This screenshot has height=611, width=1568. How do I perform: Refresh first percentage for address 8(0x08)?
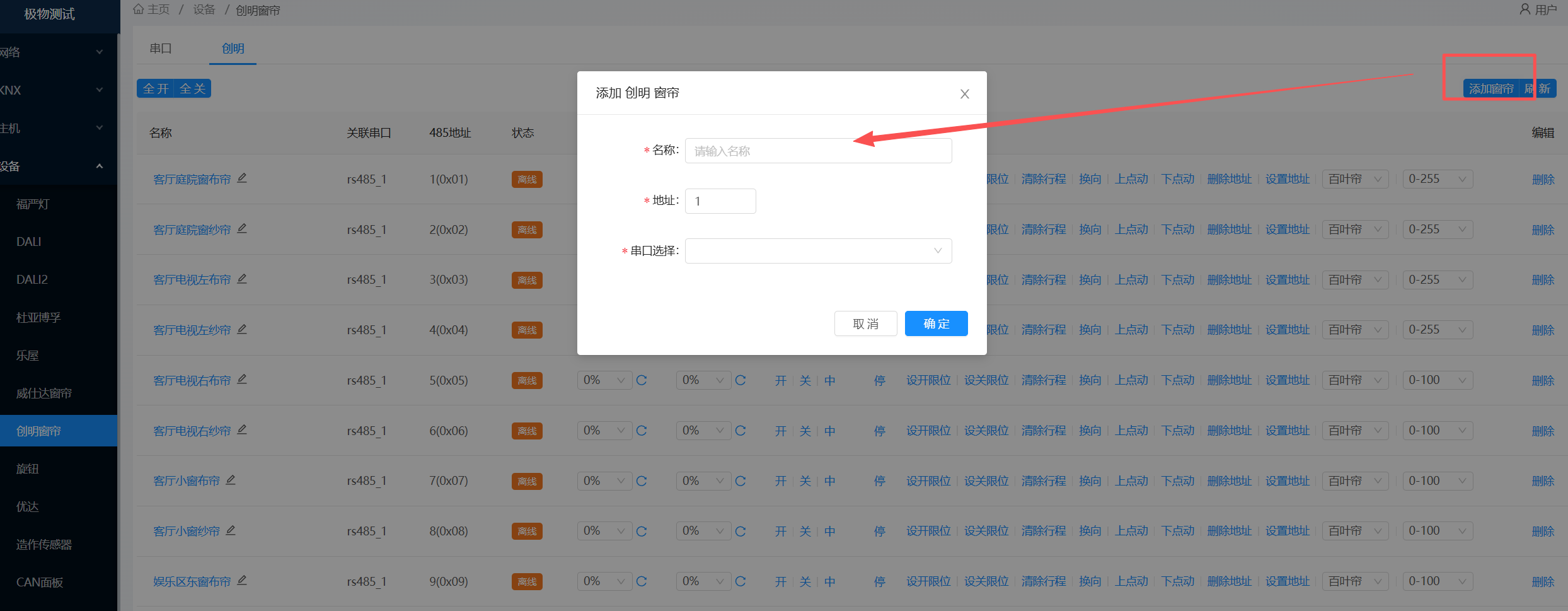(x=642, y=531)
